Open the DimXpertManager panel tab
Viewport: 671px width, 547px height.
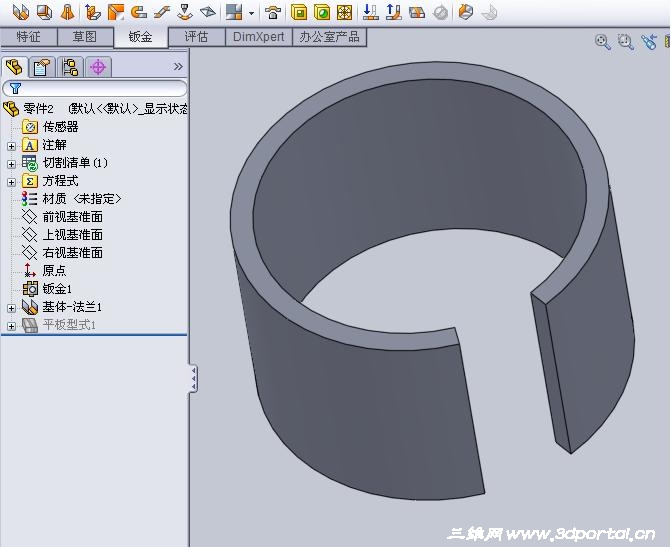98,67
